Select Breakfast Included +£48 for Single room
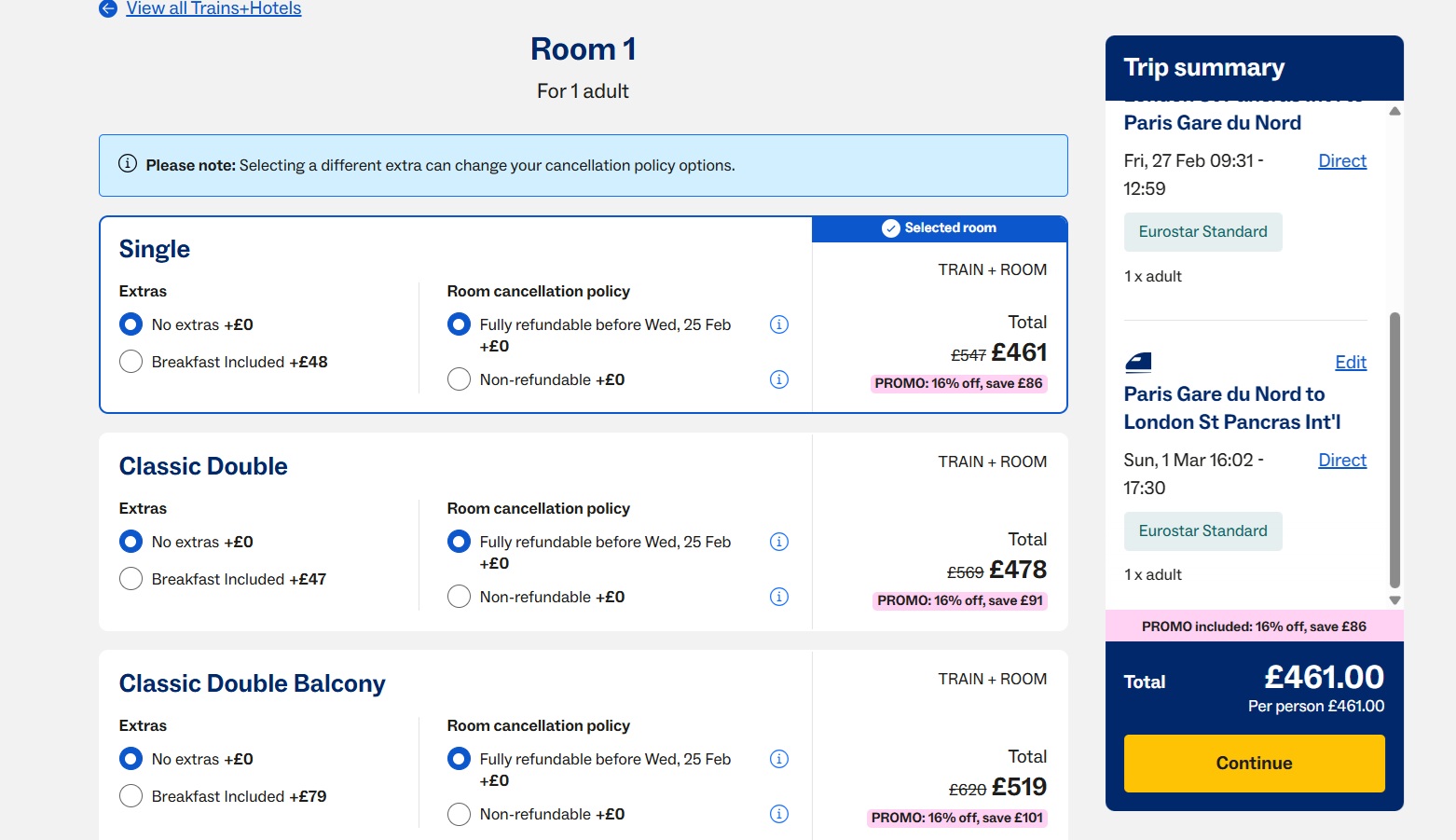 coord(131,362)
